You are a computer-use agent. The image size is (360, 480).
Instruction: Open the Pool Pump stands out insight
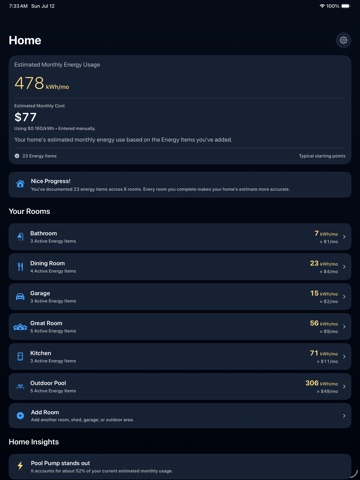pos(180,467)
